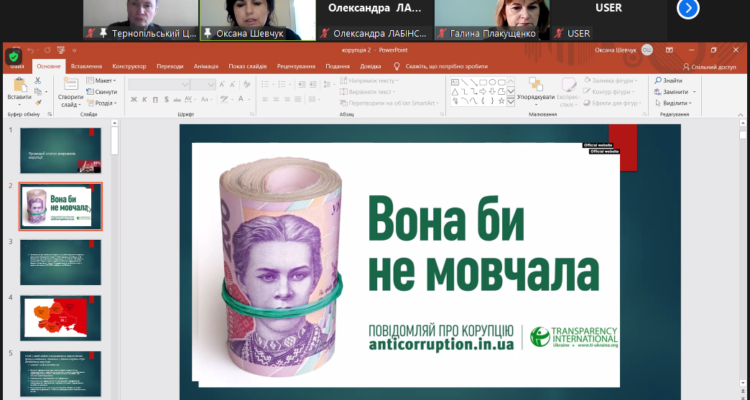Toggle italic К formatting
The width and height of the screenshot is (750, 400).
(x=144, y=100)
